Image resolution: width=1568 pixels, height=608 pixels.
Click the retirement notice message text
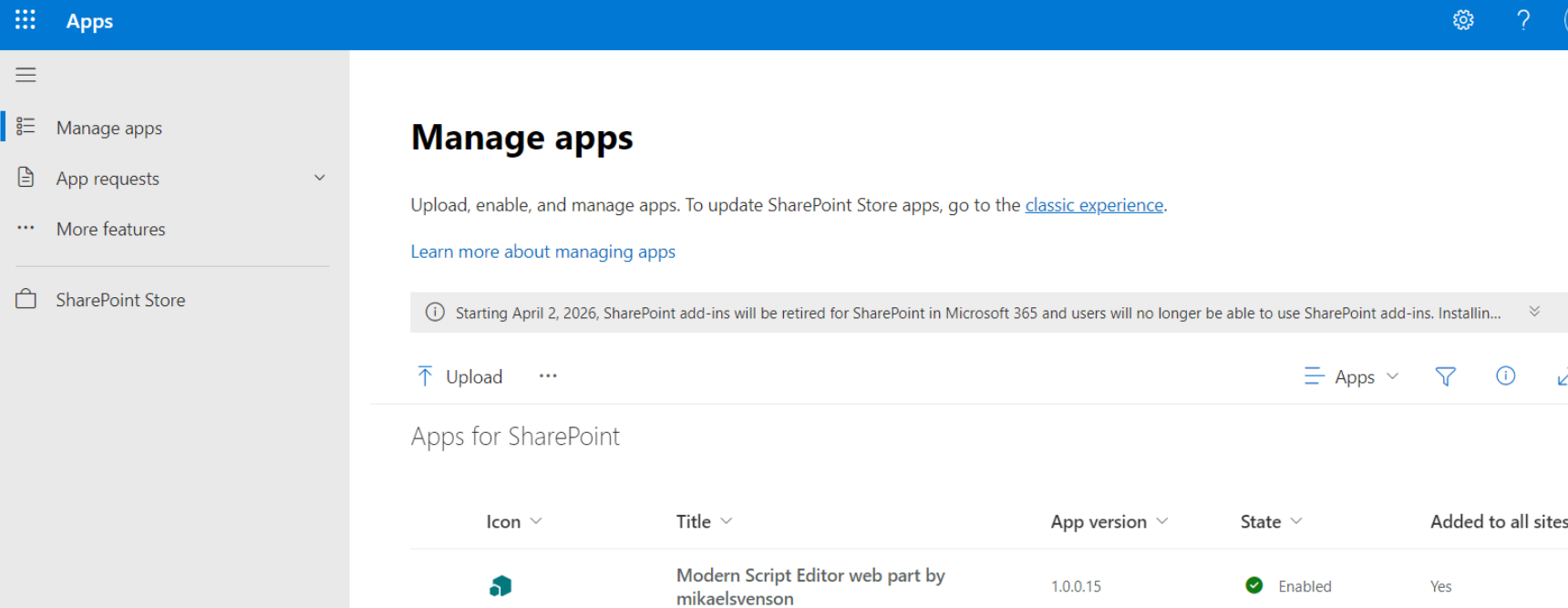pos(978,313)
